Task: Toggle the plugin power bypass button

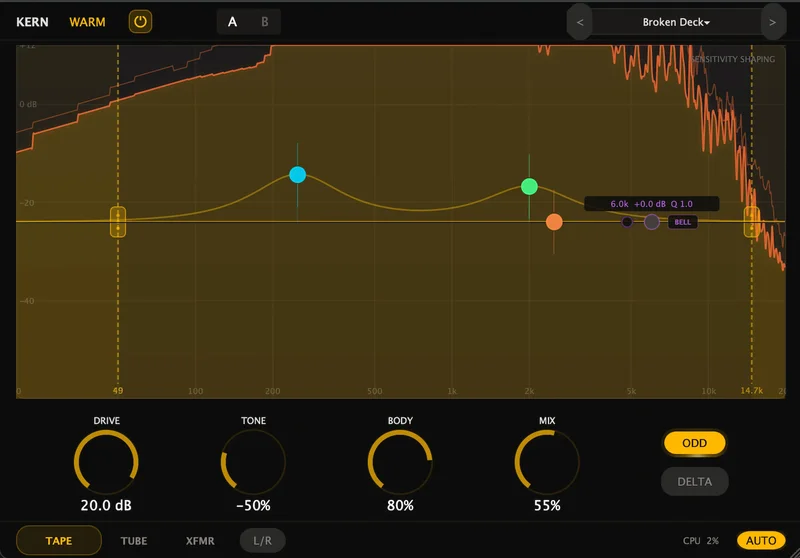Action: (140, 22)
